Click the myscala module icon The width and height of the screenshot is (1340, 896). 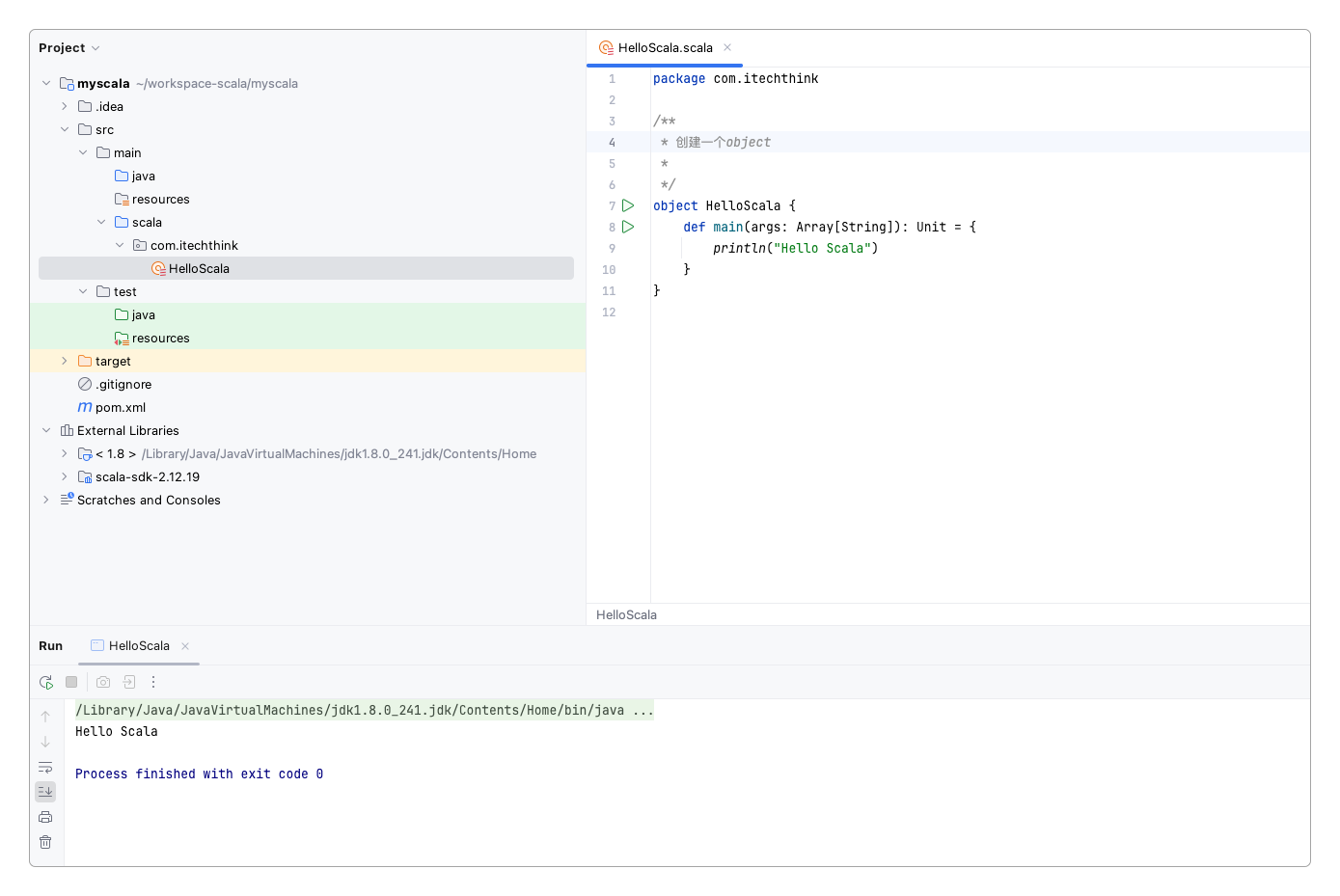(67, 83)
